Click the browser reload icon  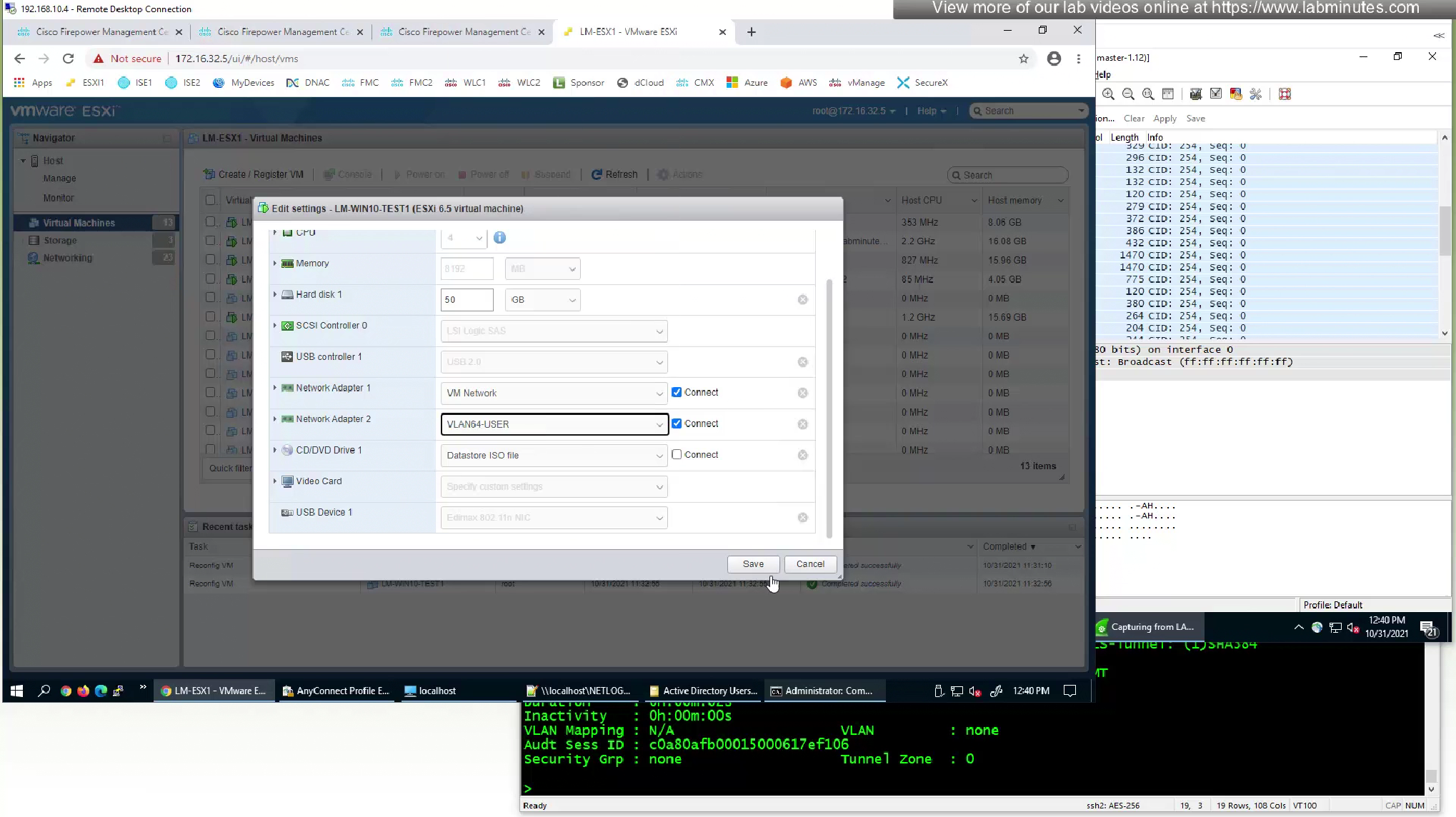pyautogui.click(x=68, y=59)
